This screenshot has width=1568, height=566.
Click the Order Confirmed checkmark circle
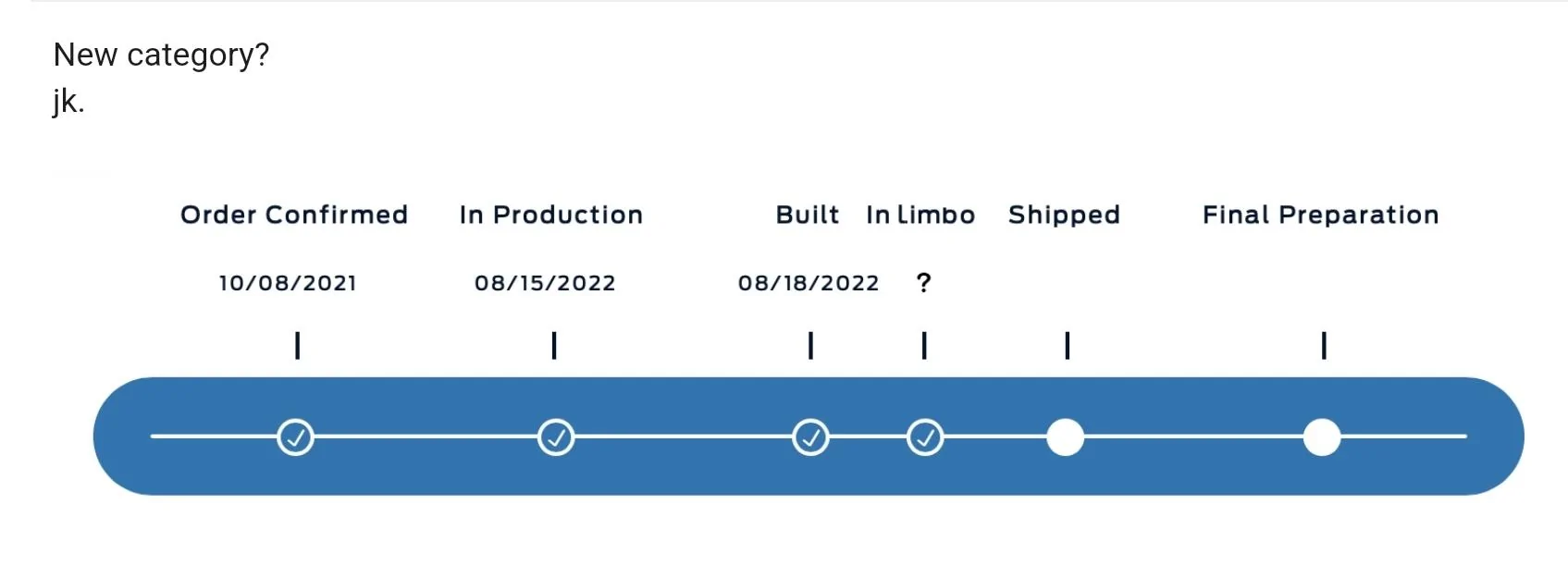pos(295,437)
